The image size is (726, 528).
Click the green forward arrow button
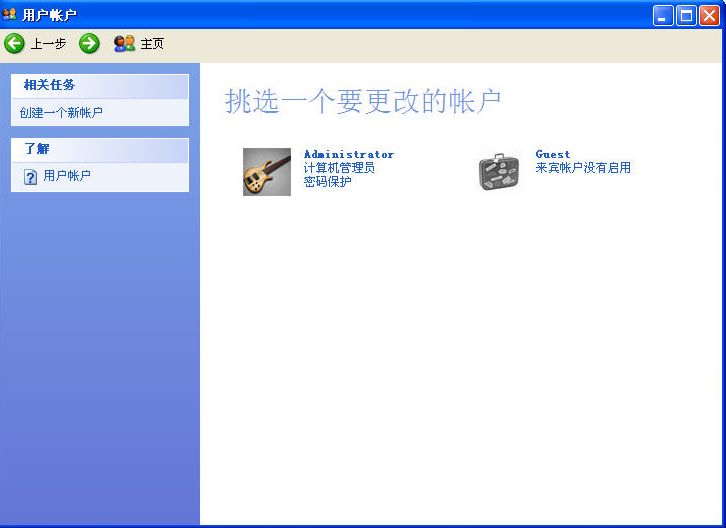[89, 44]
